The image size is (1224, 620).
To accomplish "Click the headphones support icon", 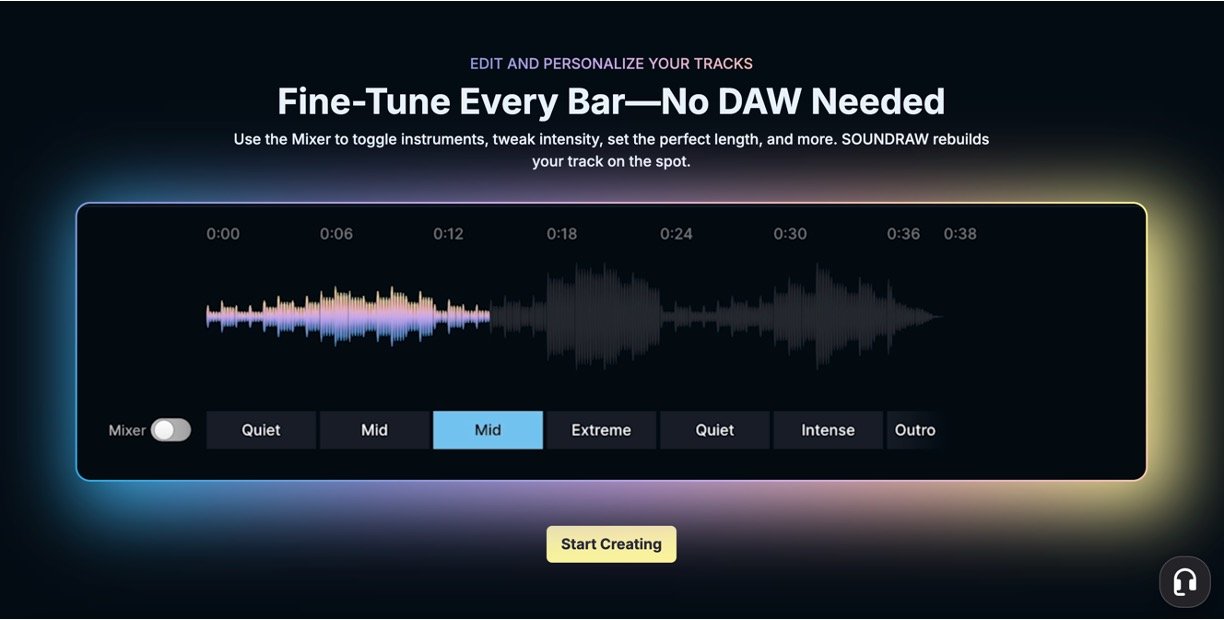I will click(1184, 582).
